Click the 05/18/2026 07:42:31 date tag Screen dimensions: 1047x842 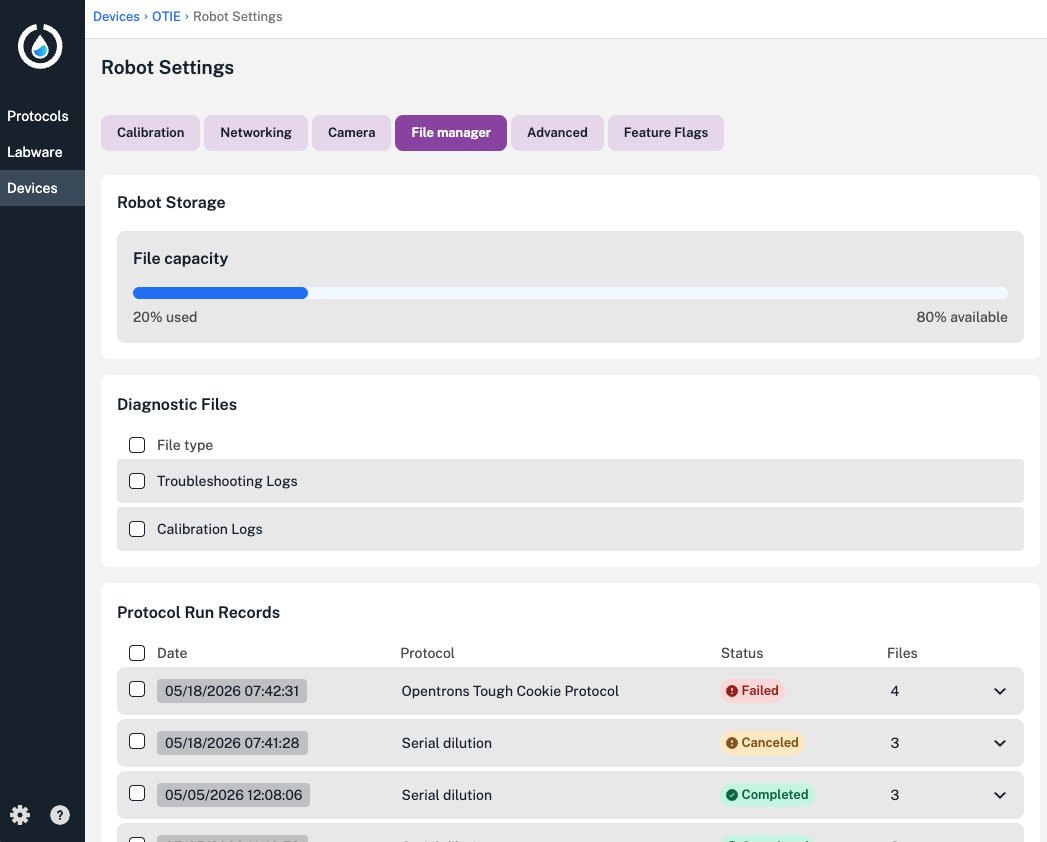[232, 691]
